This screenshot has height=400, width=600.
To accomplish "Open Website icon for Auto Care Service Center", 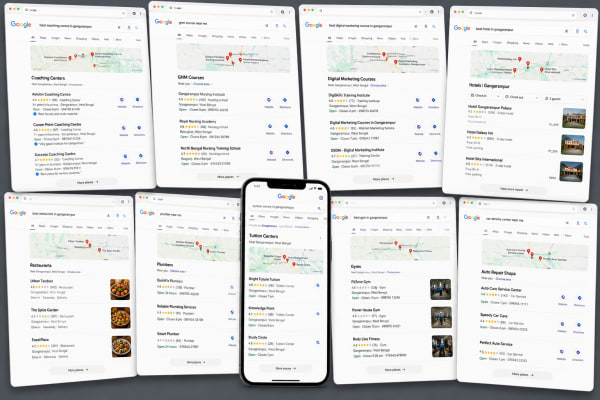I will [563, 297].
